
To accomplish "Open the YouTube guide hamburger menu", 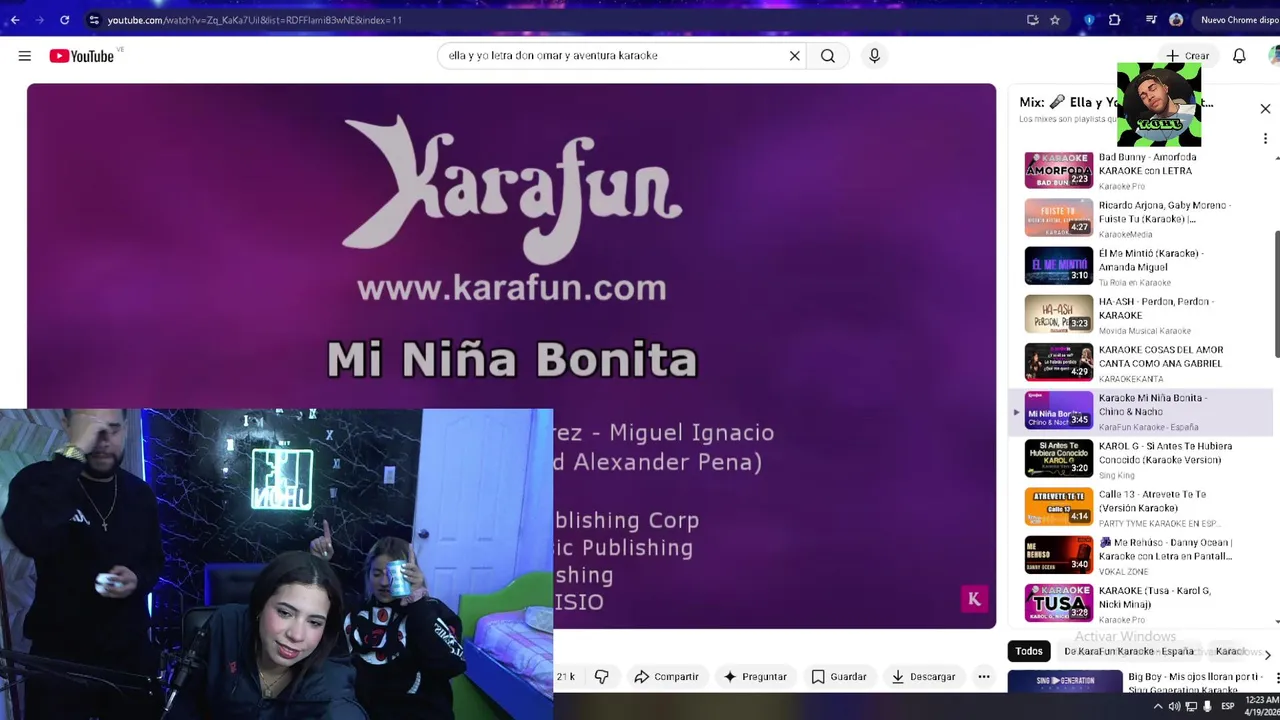I will tap(24, 56).
